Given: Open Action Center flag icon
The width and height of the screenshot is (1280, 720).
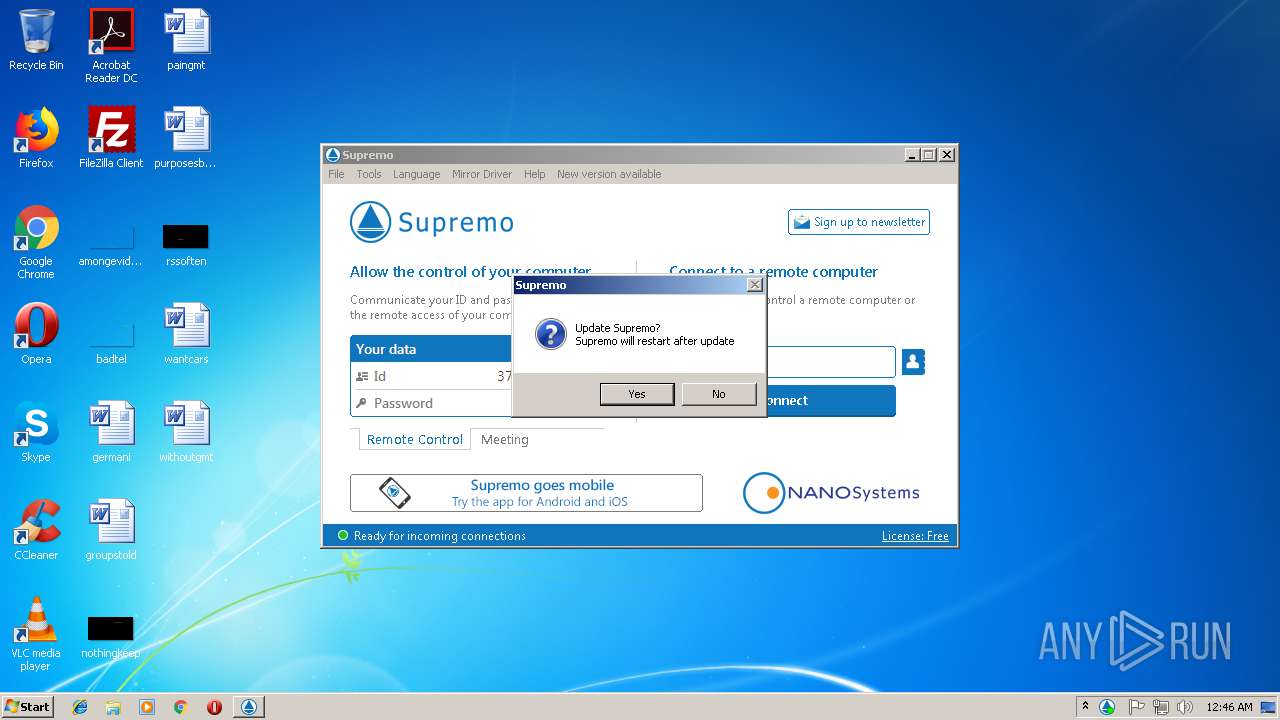Looking at the screenshot, I should click(x=1136, y=707).
